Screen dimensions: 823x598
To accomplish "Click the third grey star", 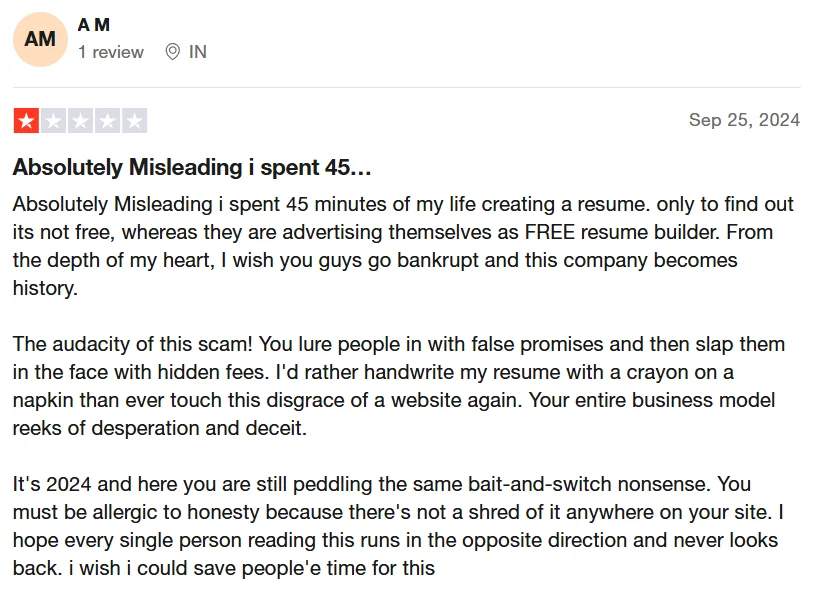I will pos(80,121).
